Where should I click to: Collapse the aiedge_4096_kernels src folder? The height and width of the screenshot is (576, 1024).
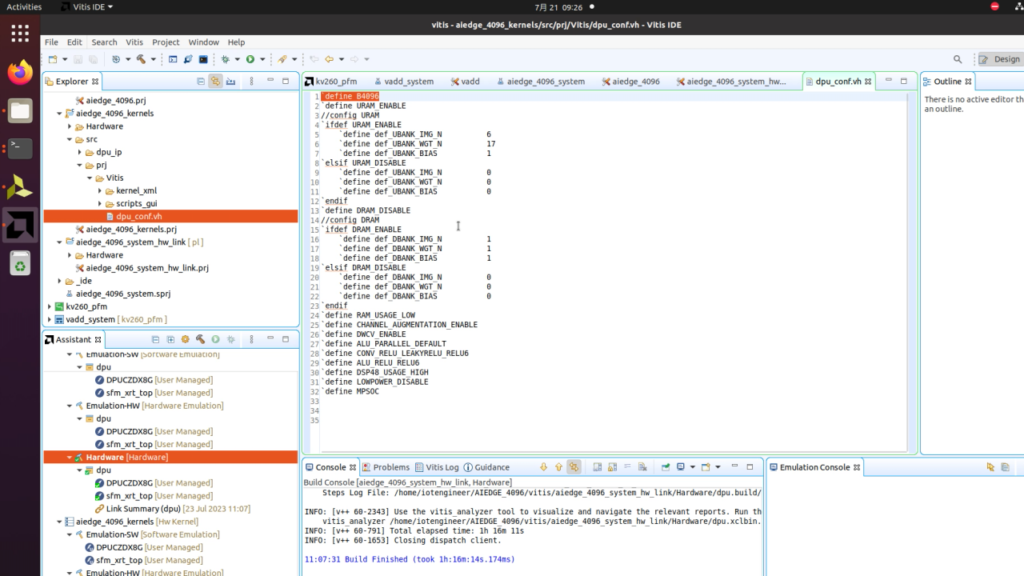point(67,139)
